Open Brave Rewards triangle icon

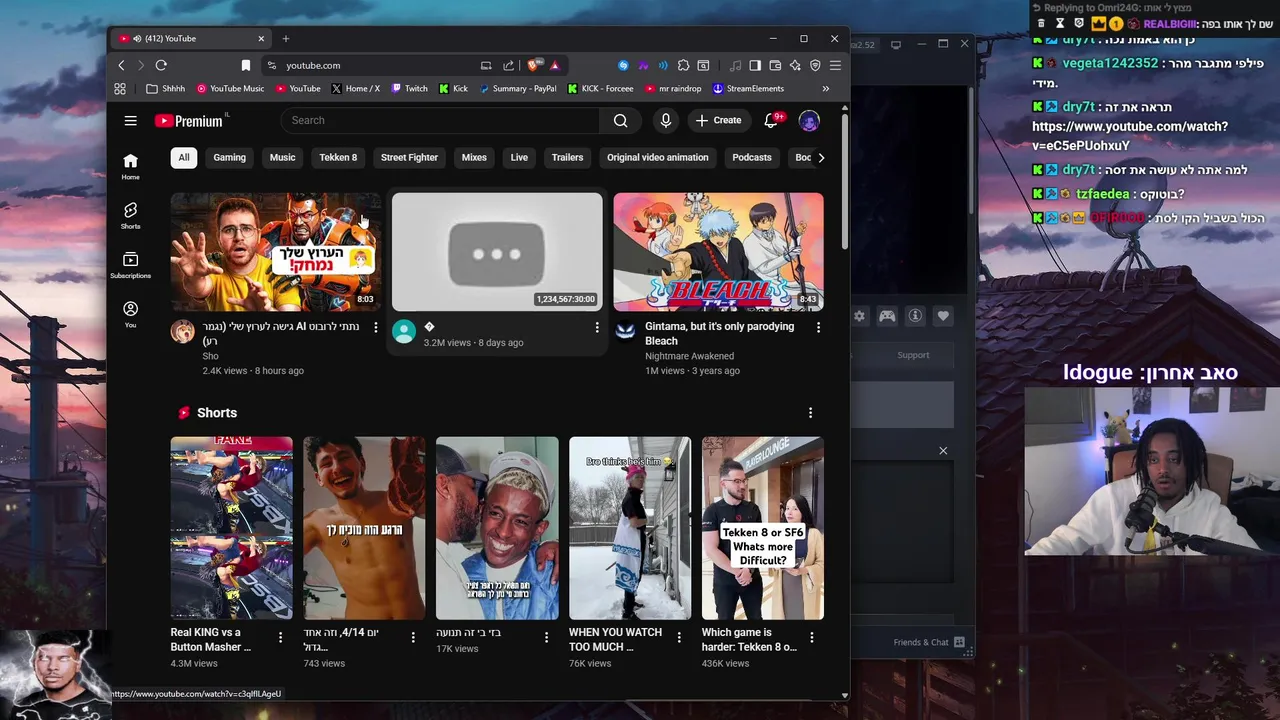coord(554,65)
